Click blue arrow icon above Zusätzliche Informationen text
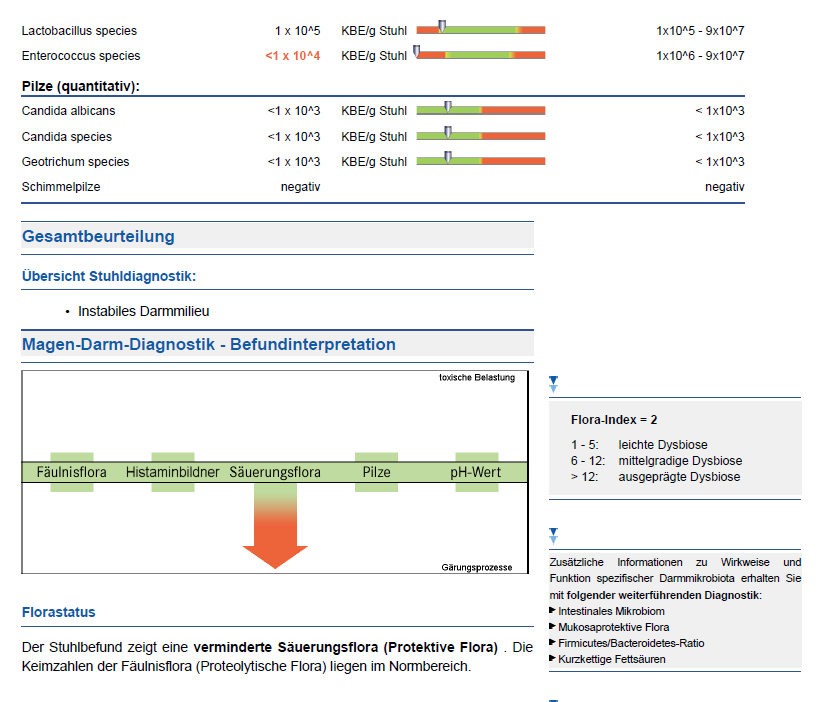Screen dimensions: 819x702 [x=553, y=536]
